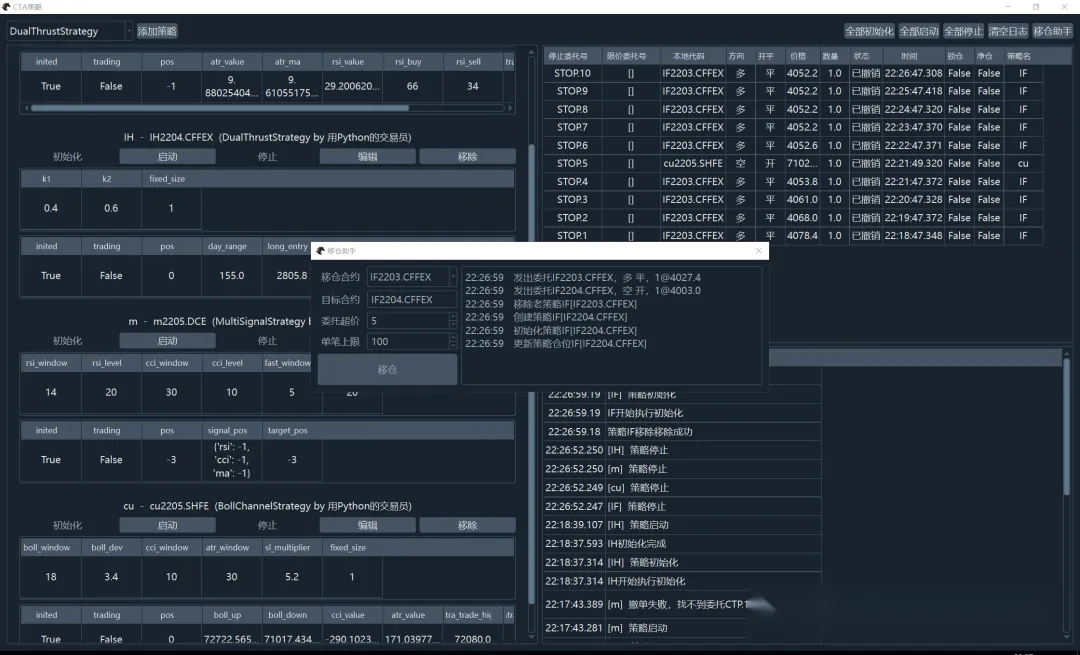
Task: Start the IH2204.CFFEX strategy with 启动
Action: click(167, 157)
